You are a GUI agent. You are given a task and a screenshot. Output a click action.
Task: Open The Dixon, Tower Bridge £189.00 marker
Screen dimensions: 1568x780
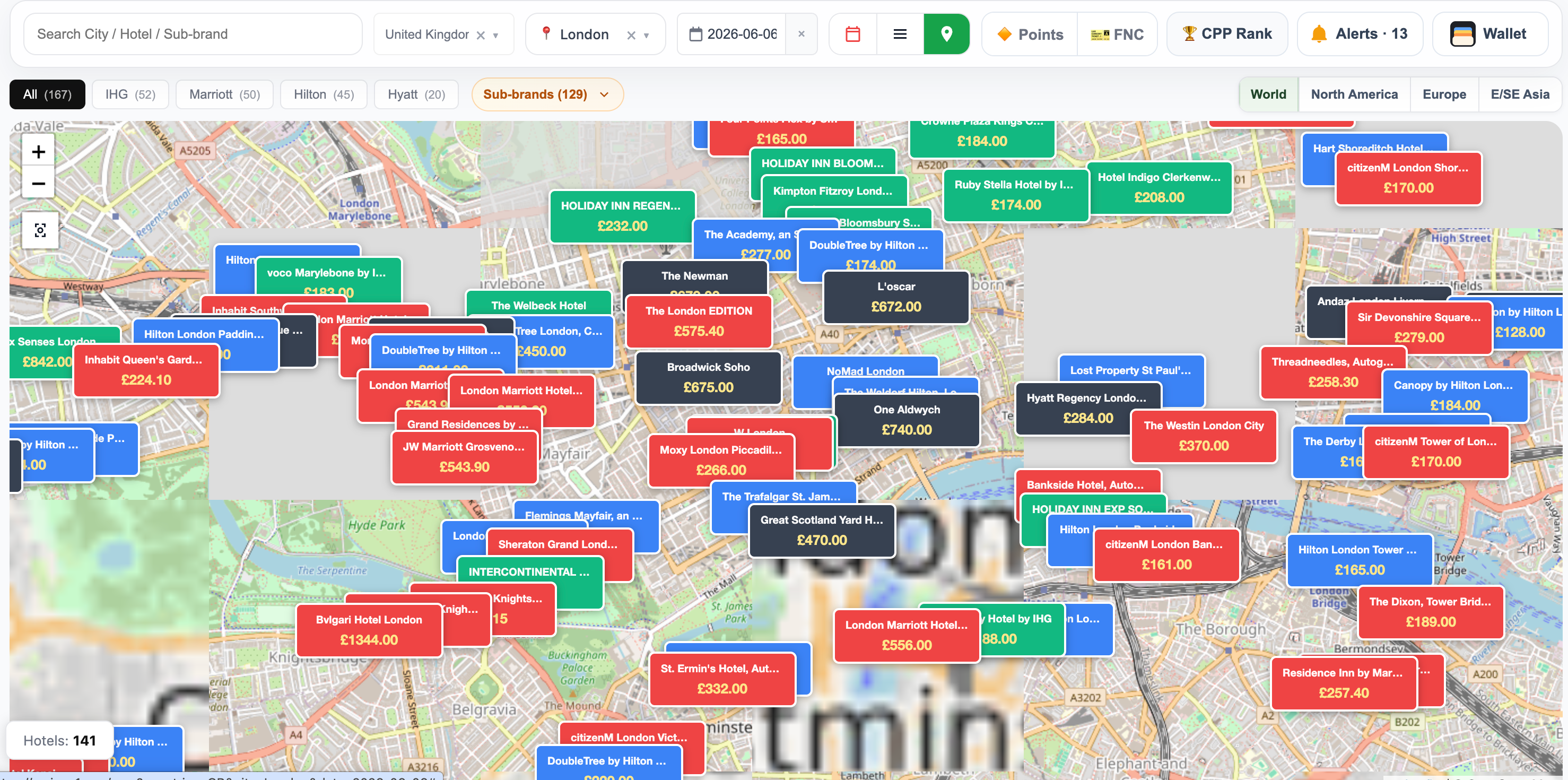point(1431,612)
